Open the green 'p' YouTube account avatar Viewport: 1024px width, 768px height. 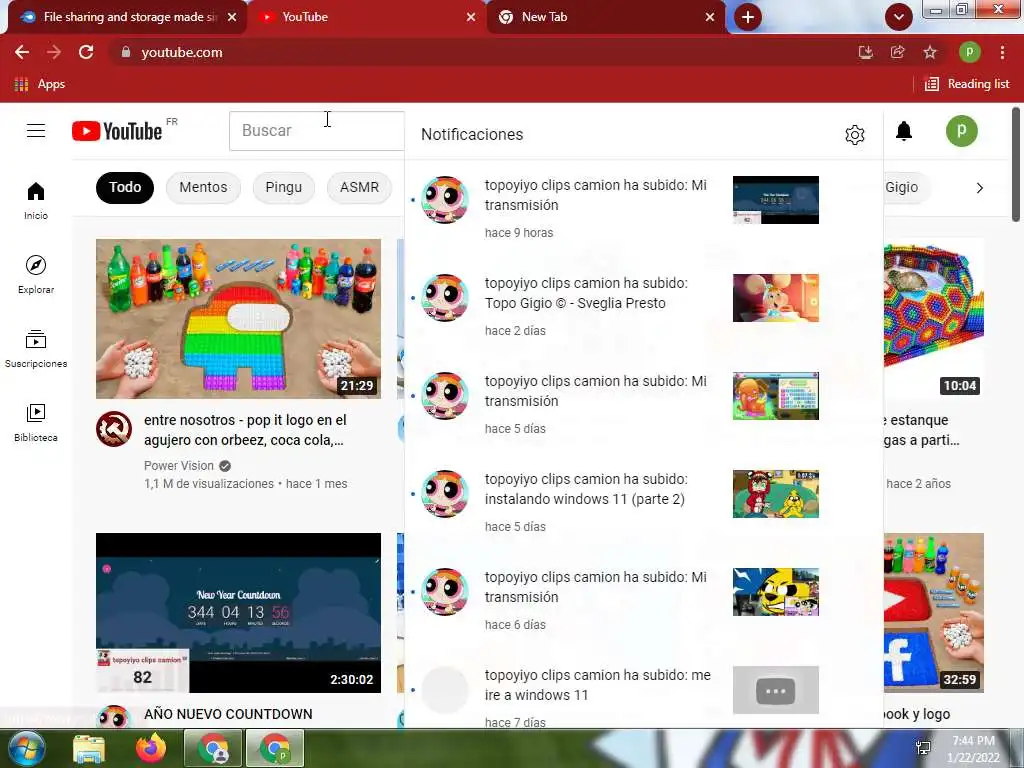[961, 131]
